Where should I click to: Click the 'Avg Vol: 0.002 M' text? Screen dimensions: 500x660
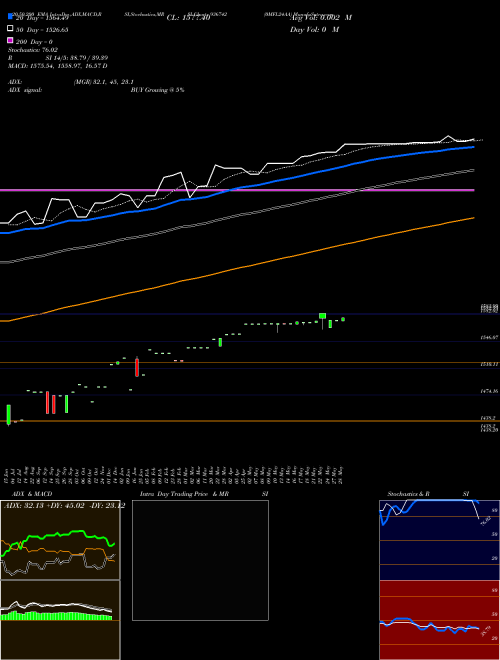click(x=321, y=18)
